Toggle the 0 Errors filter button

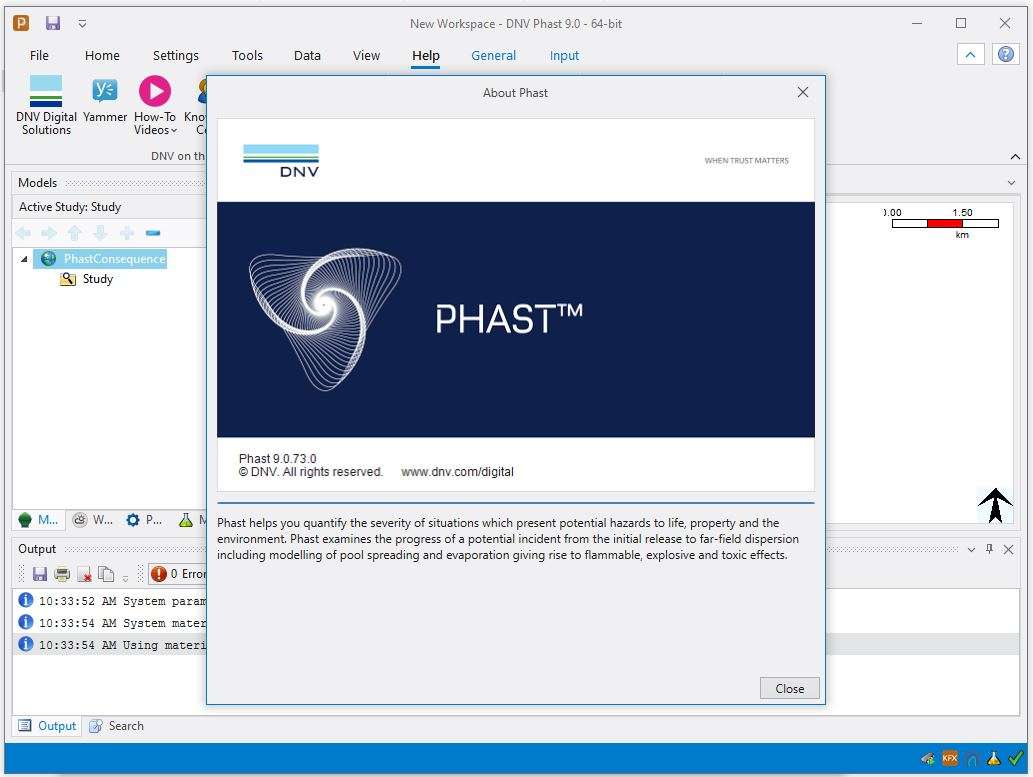[x=177, y=574]
